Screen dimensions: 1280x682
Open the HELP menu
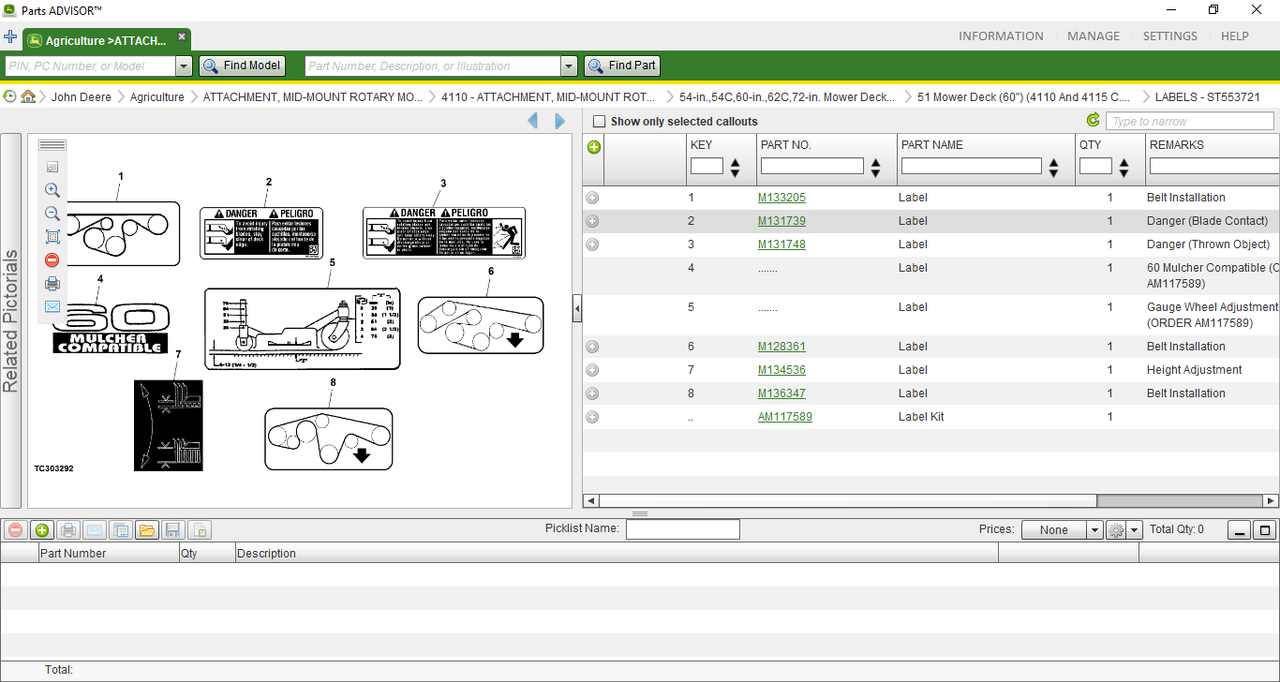click(x=1235, y=36)
